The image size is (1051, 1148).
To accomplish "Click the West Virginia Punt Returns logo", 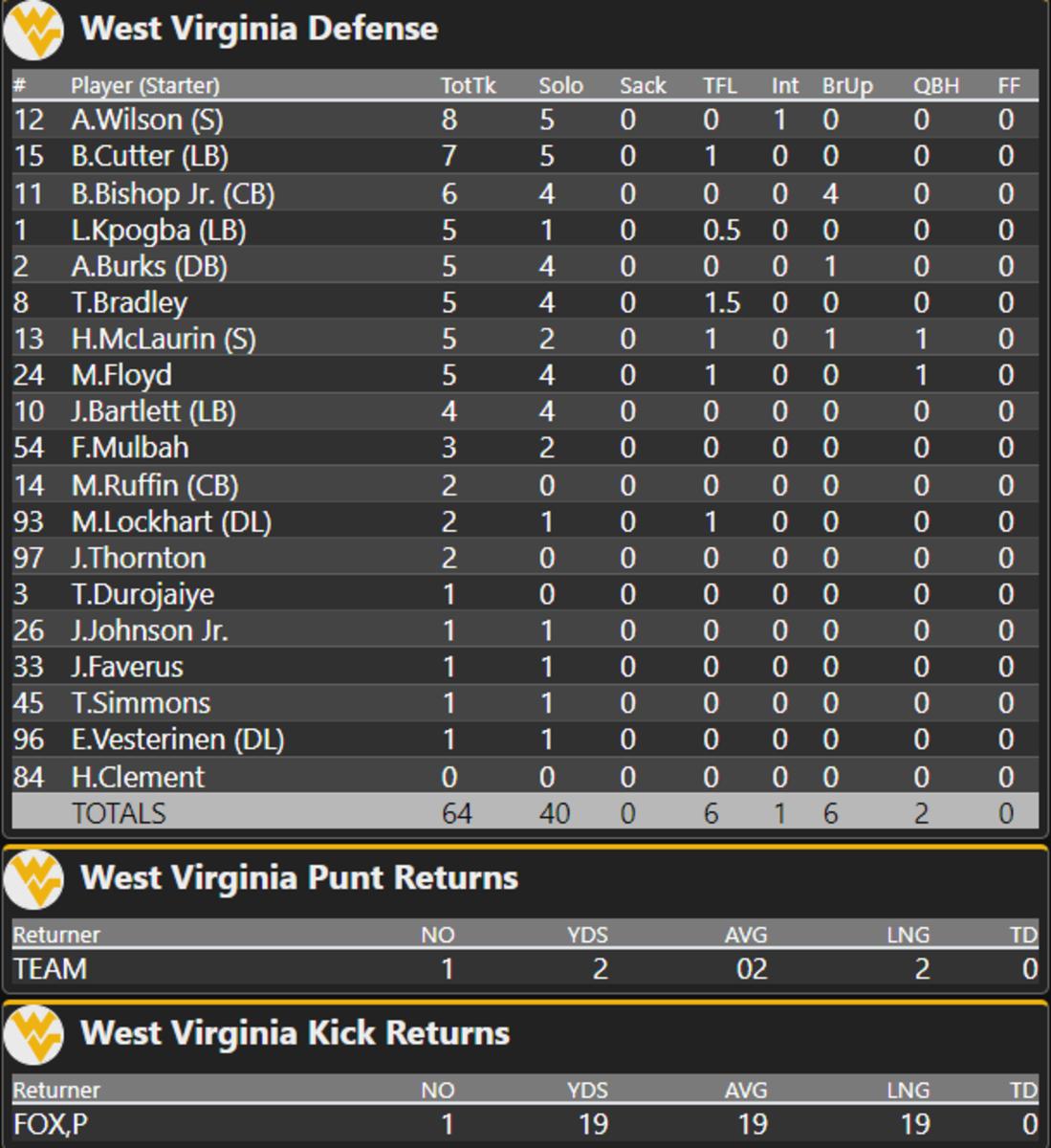I will point(33,879).
